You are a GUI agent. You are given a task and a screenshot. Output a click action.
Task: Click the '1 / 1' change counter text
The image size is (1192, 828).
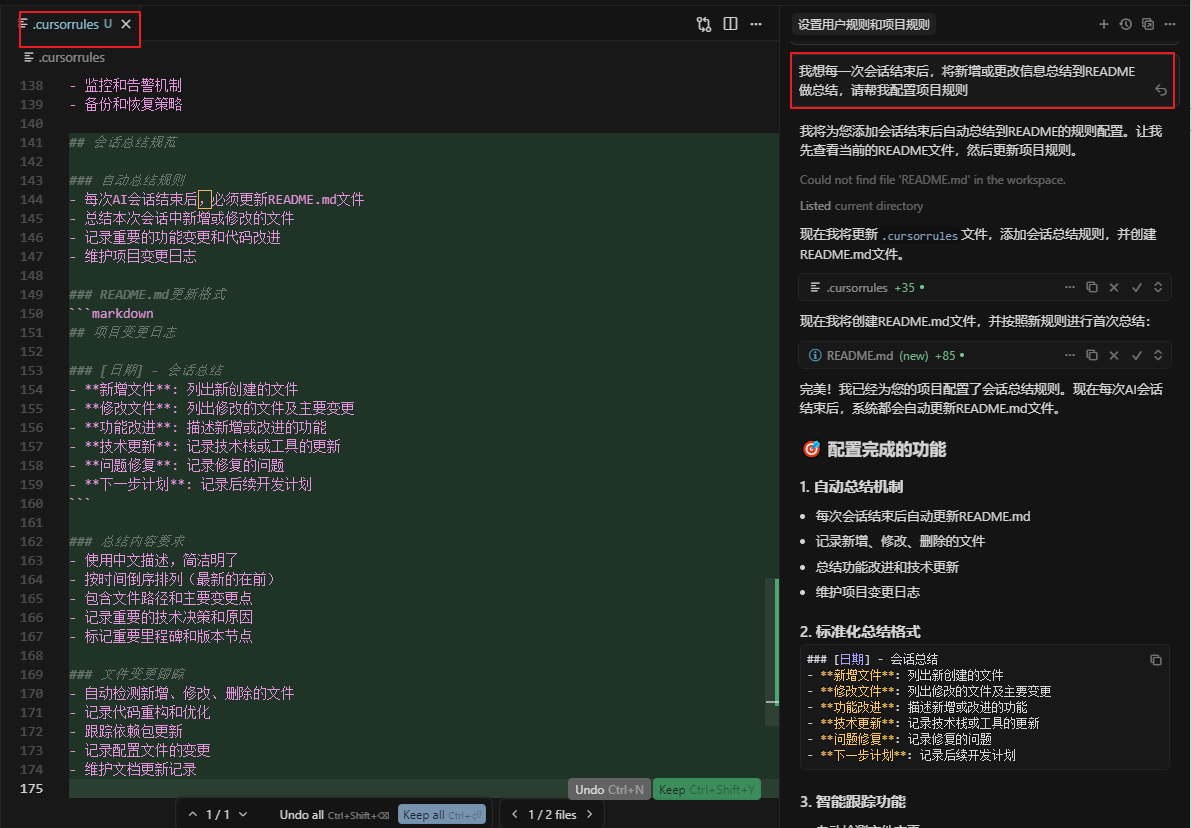click(x=218, y=814)
